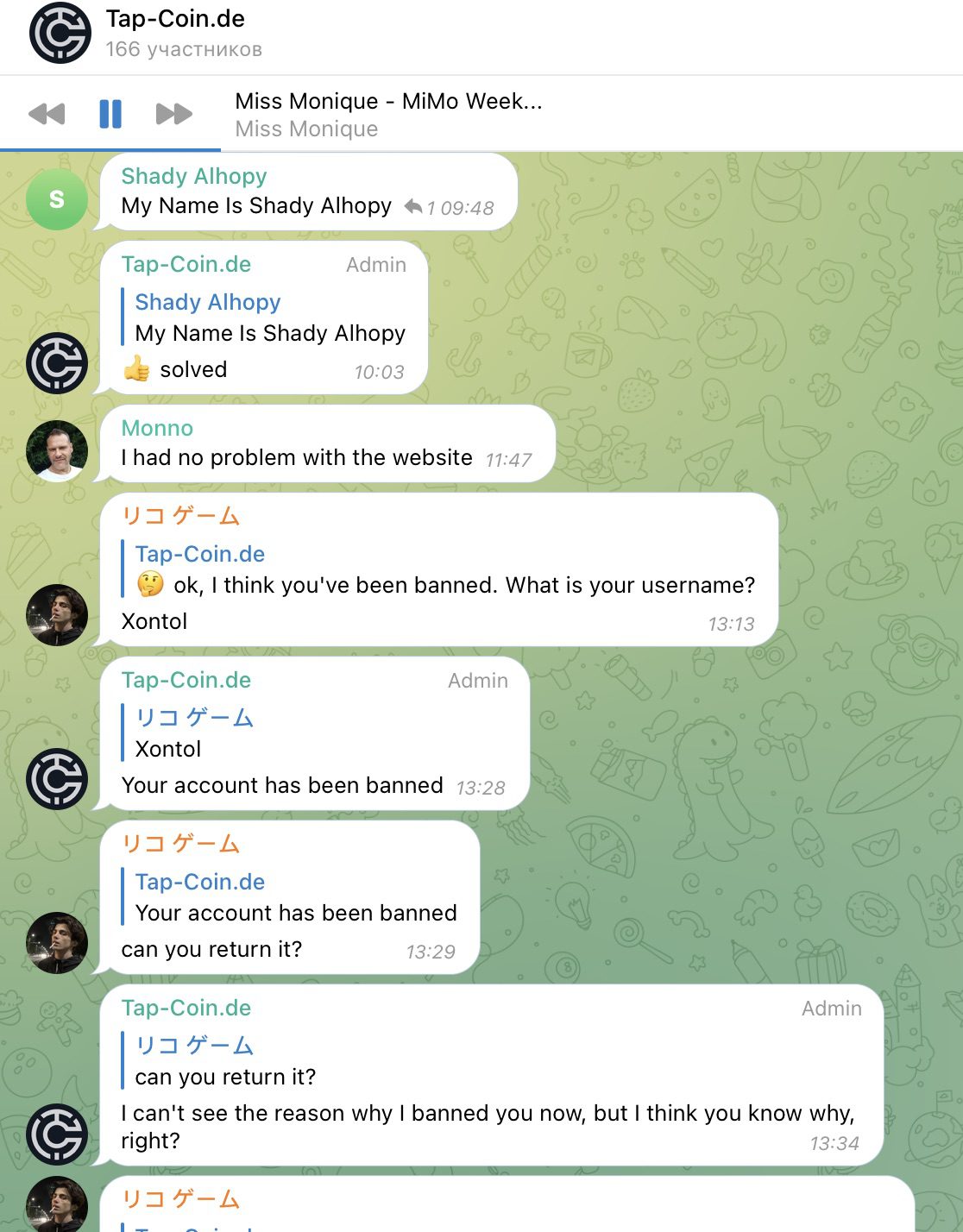Click リコ ゲーム avatar beside 'can you return it?'
963x1232 pixels.
click(57, 943)
